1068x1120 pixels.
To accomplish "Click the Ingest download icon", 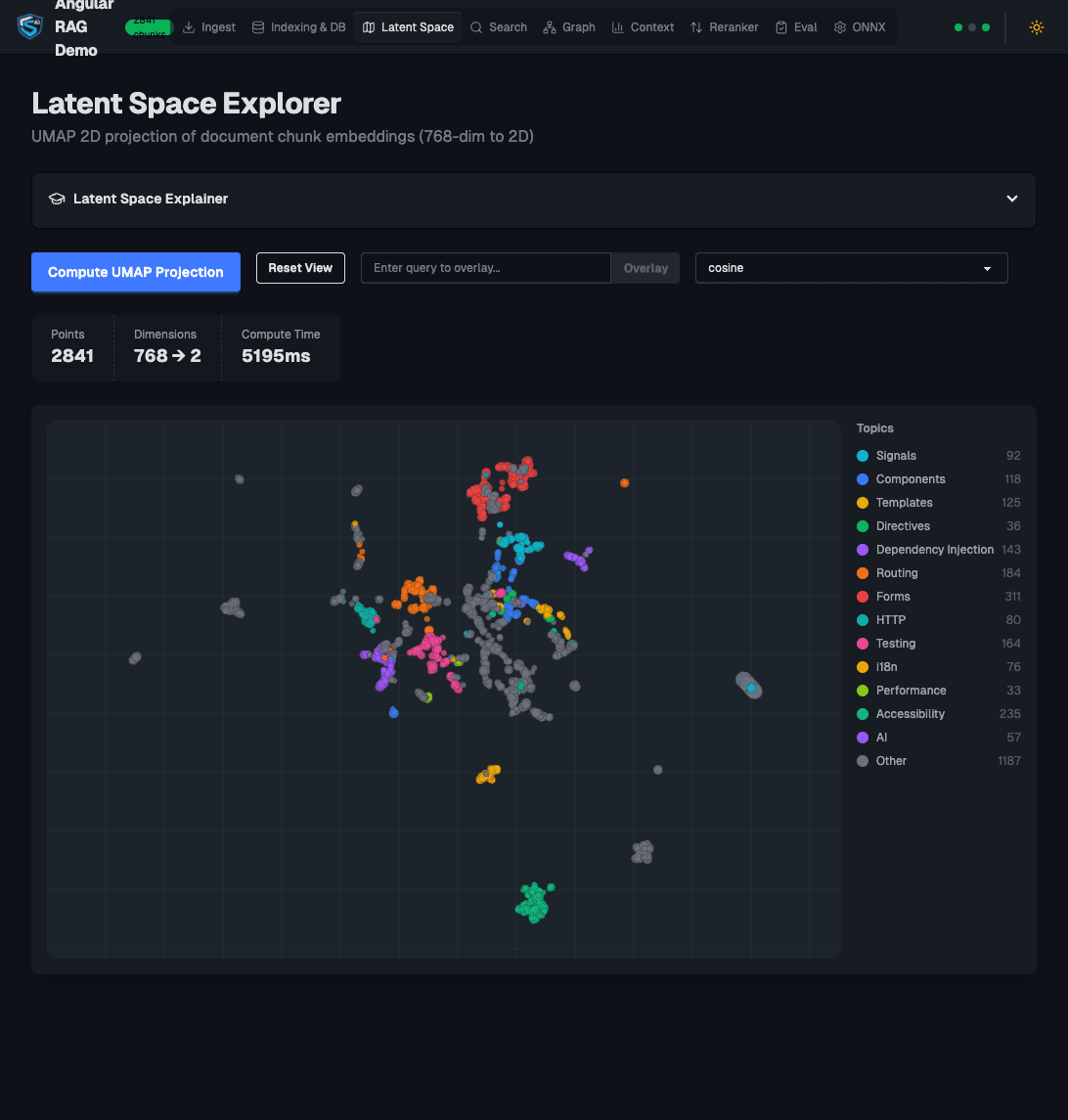I will click(189, 27).
